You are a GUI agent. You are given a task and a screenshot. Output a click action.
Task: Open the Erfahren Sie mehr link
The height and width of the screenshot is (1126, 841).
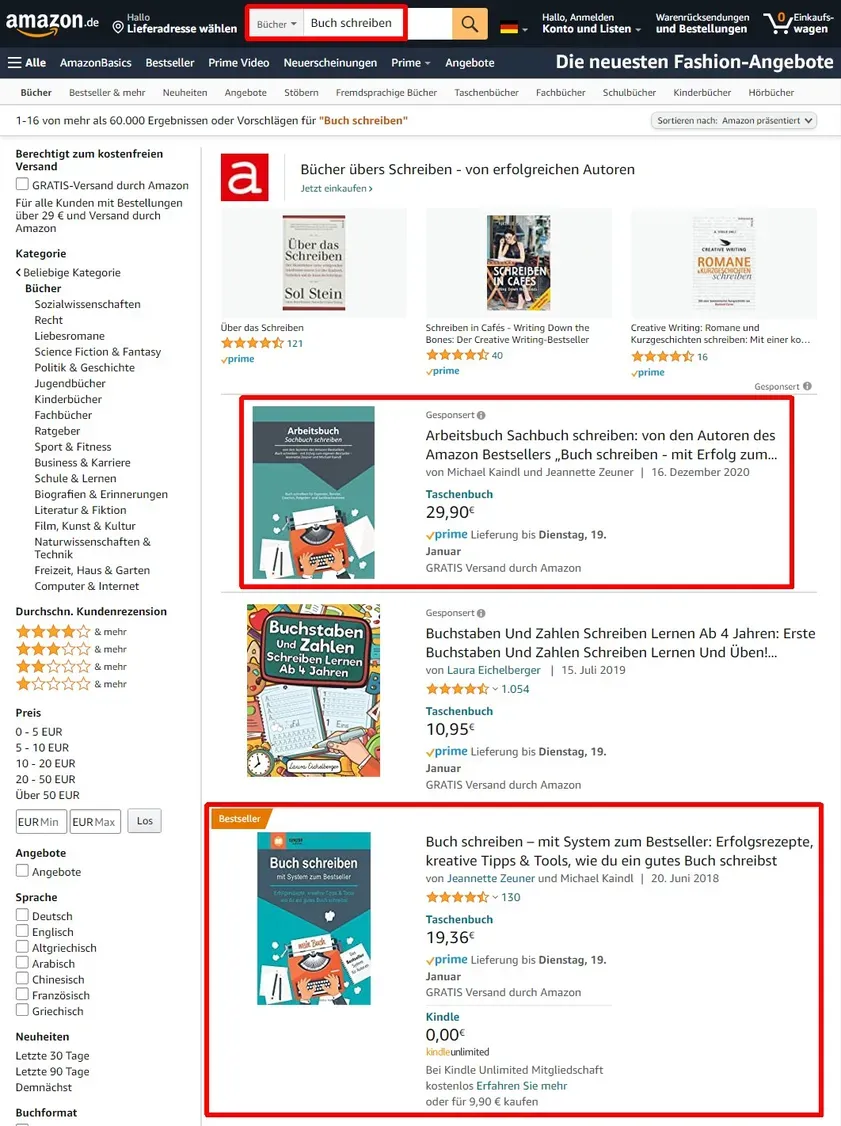click(x=521, y=1086)
